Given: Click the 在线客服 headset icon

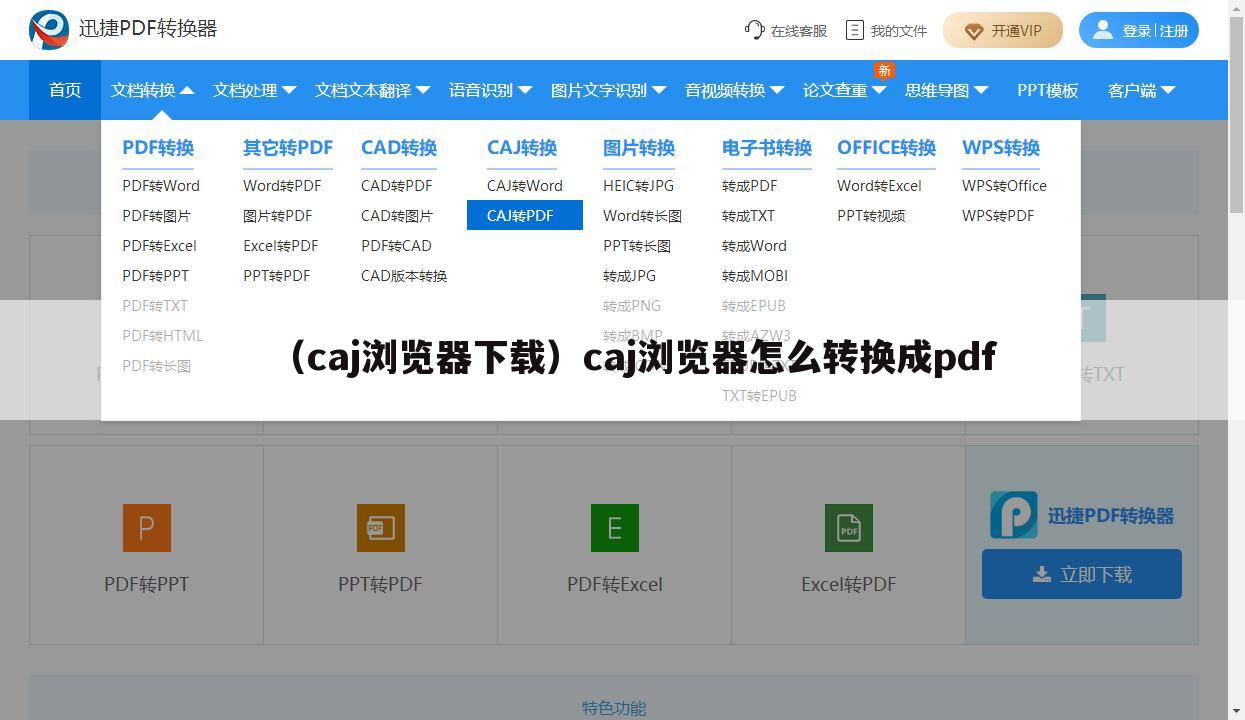Looking at the screenshot, I should pyautogui.click(x=754, y=30).
